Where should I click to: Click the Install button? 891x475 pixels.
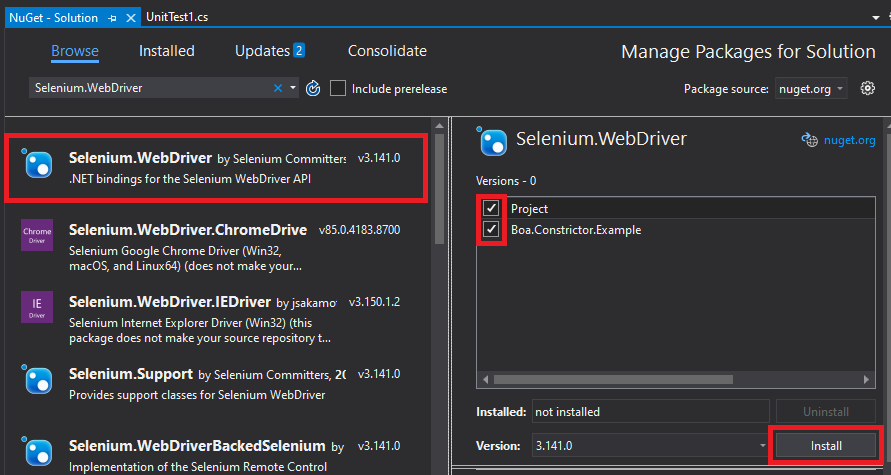[x=826, y=446]
